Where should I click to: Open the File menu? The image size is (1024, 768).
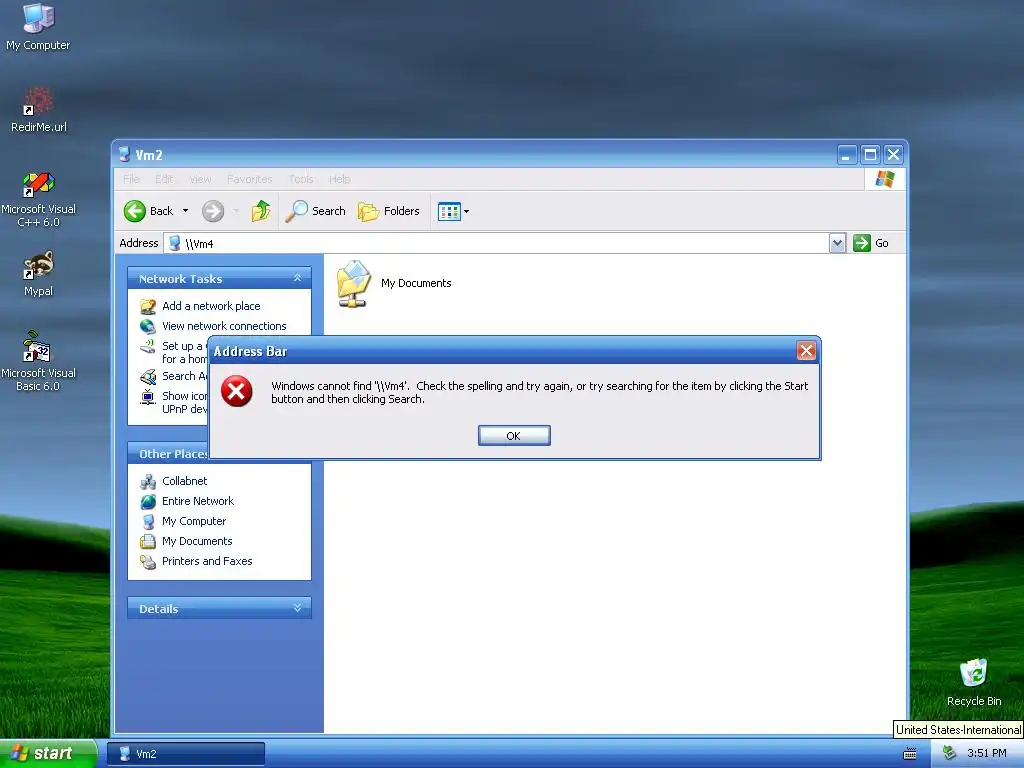(x=131, y=179)
